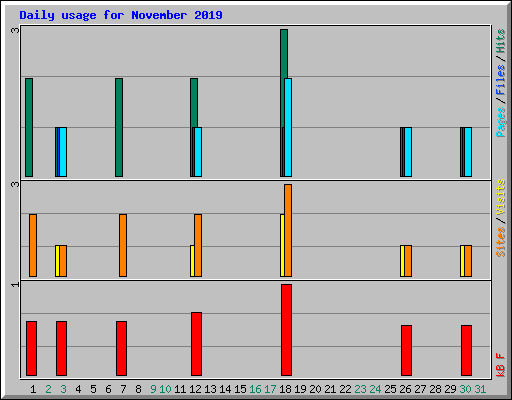Click the green day label "2" on the x-axis

[x=48, y=389]
